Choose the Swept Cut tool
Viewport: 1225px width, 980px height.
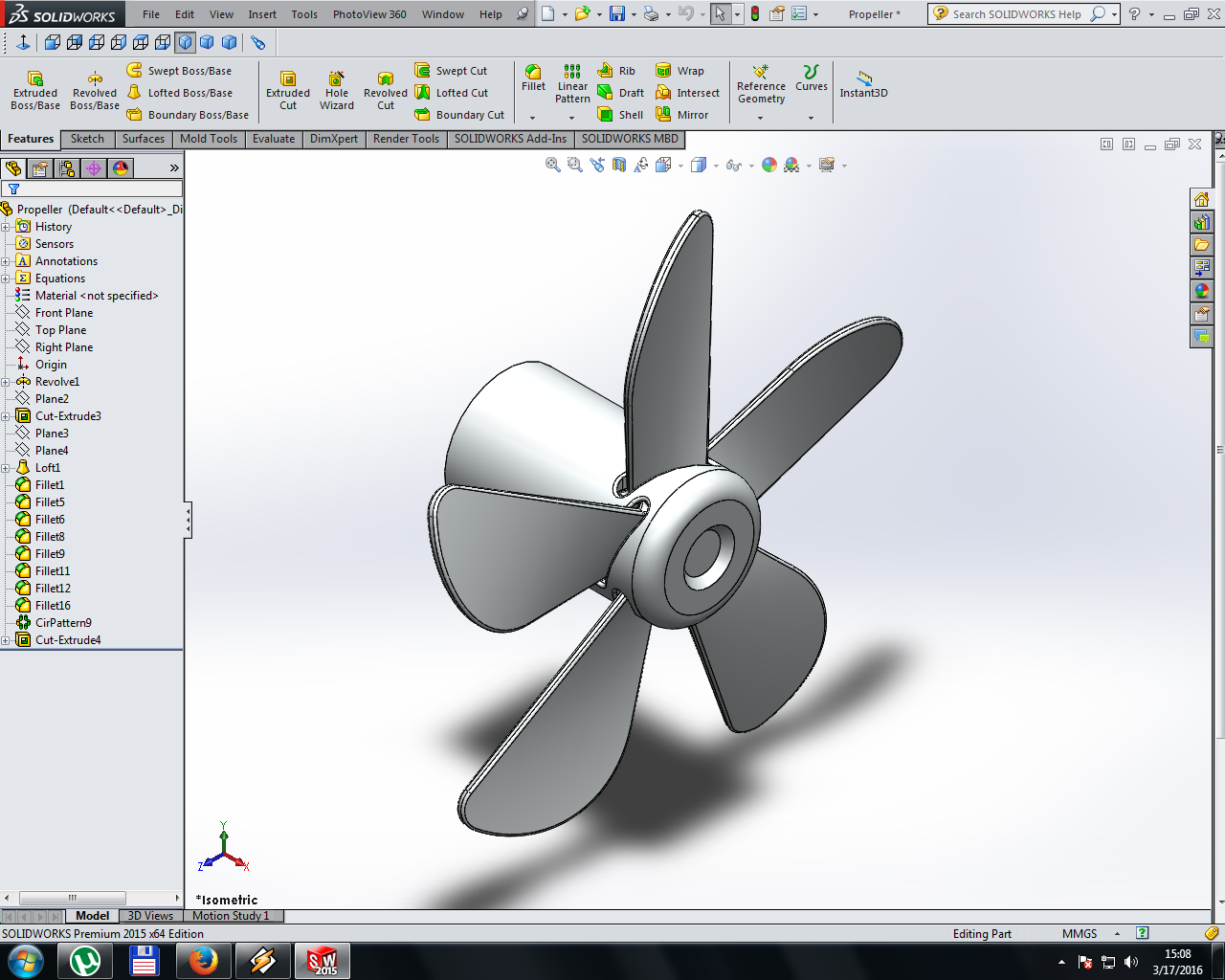coord(451,71)
